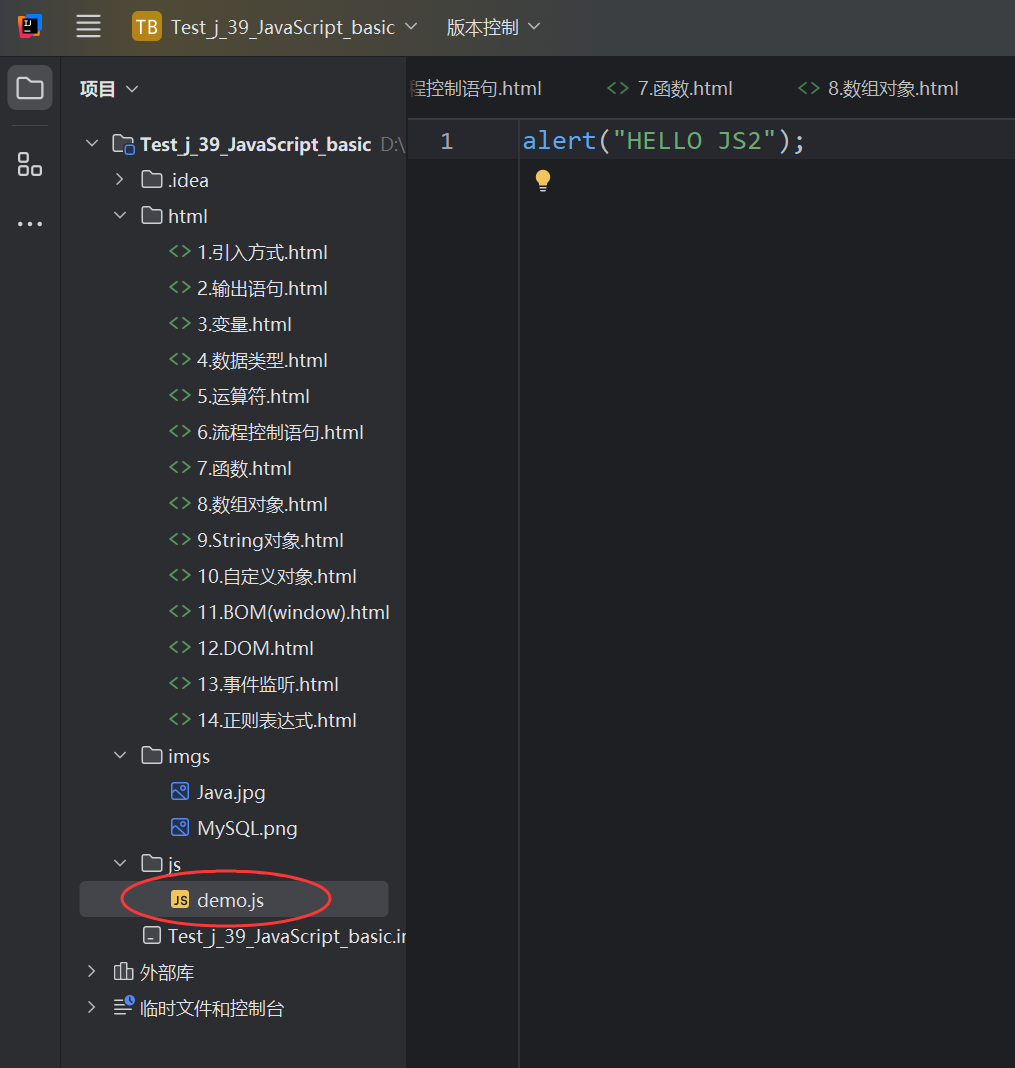Click line number 1 in the gutter

pyautogui.click(x=446, y=140)
